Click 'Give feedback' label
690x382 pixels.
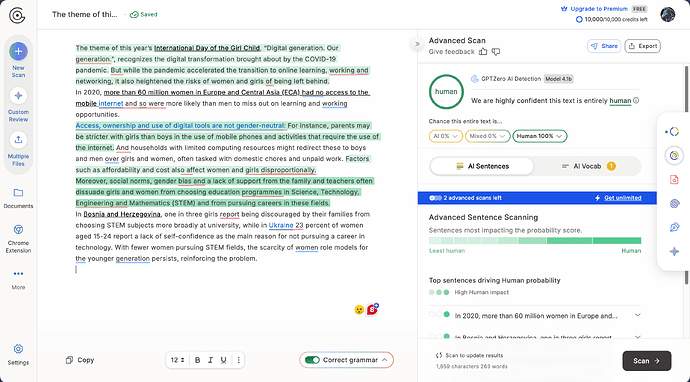coord(451,51)
